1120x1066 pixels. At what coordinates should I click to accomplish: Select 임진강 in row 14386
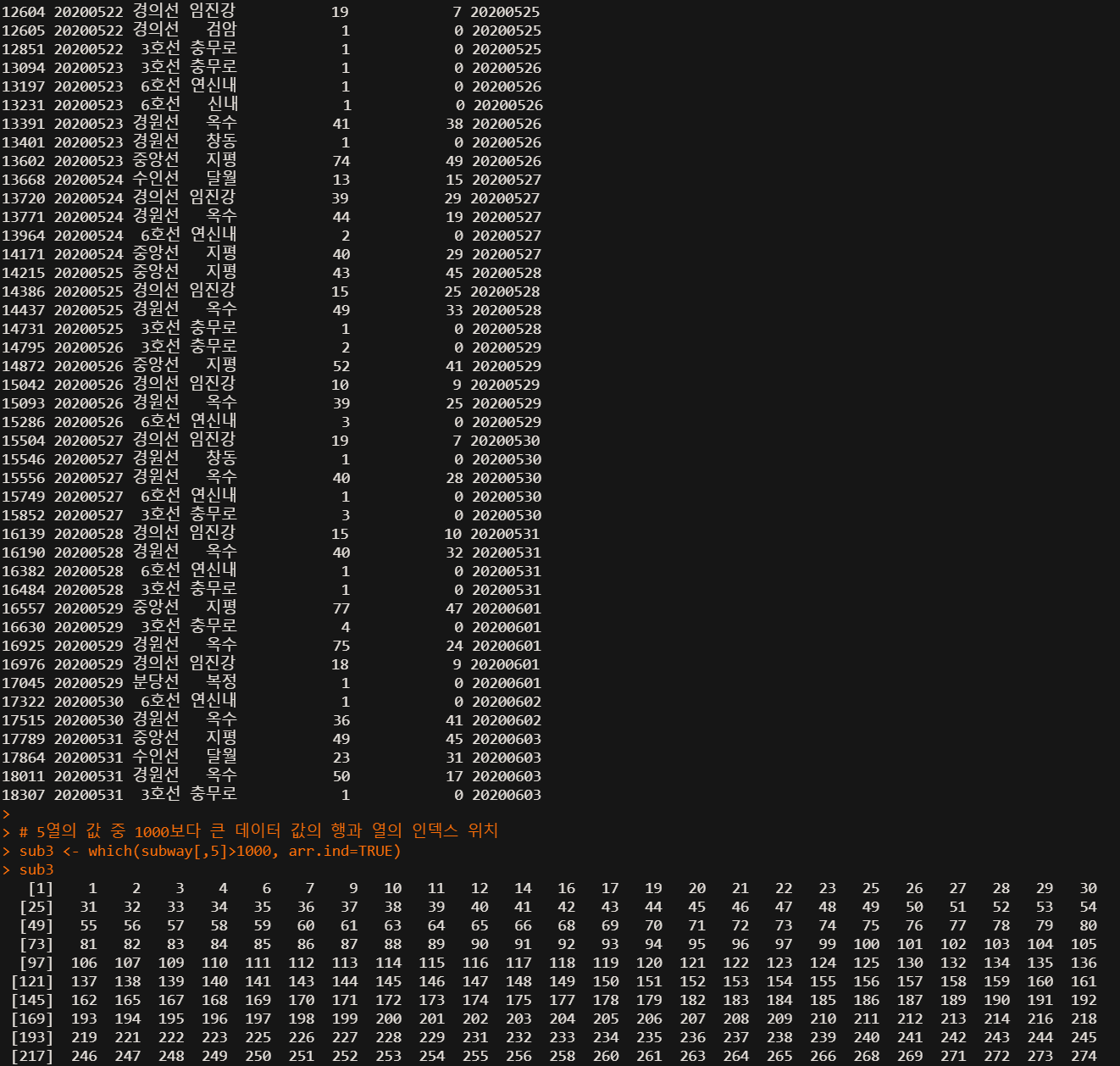[213, 291]
